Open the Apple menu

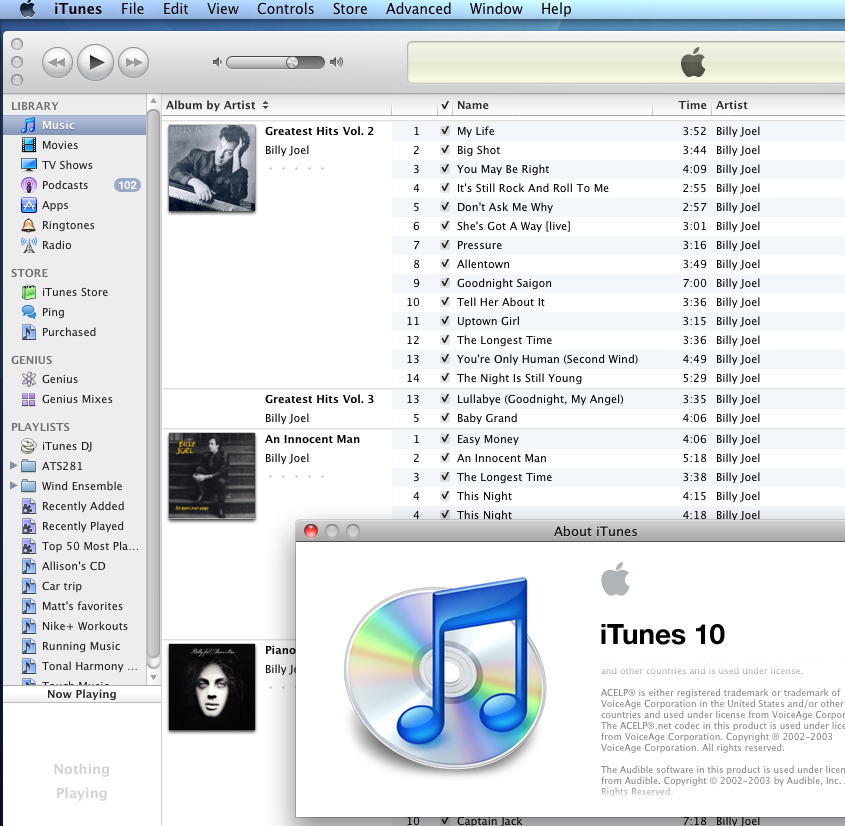[27, 9]
